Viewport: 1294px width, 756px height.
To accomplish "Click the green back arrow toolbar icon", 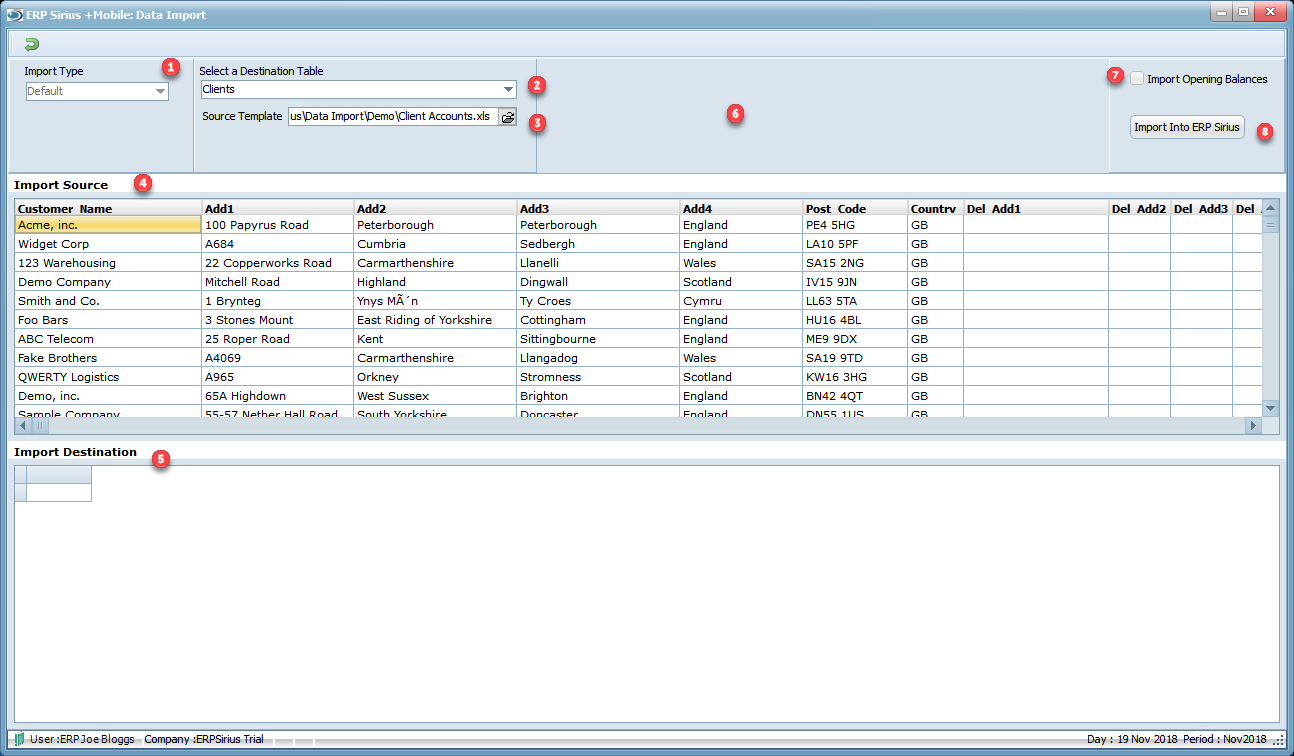I will [31, 44].
